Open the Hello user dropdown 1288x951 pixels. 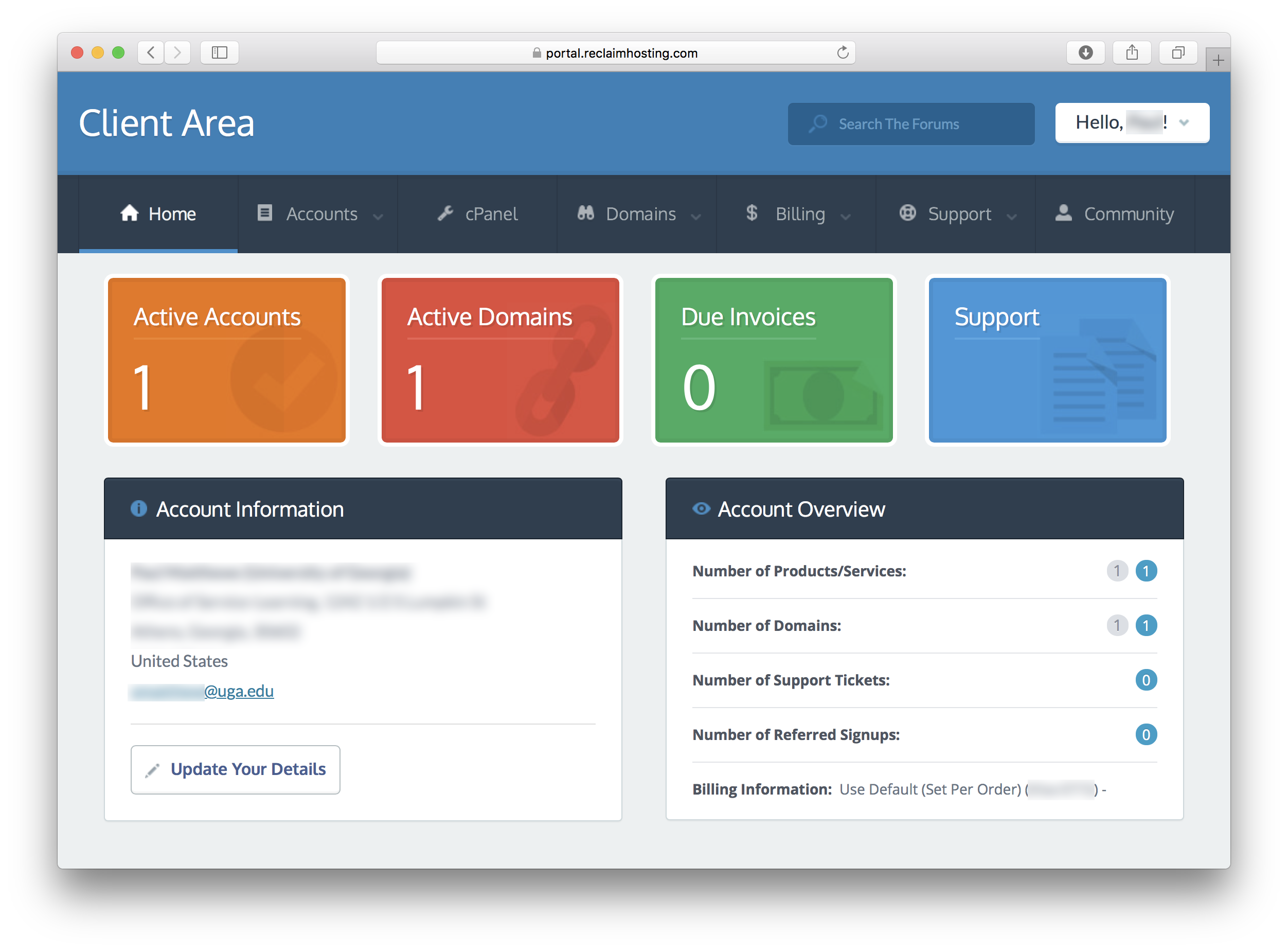1132,122
